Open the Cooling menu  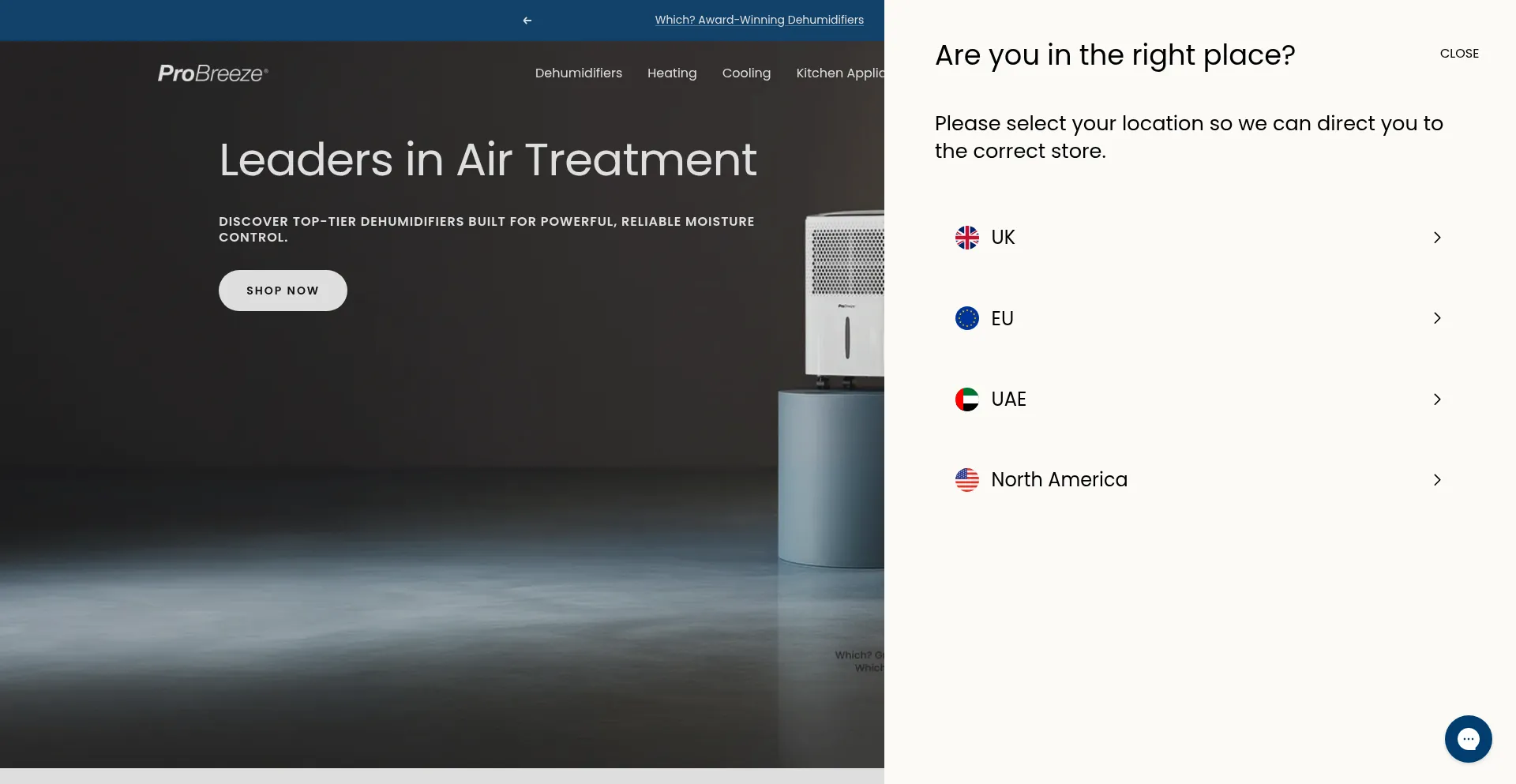click(746, 73)
